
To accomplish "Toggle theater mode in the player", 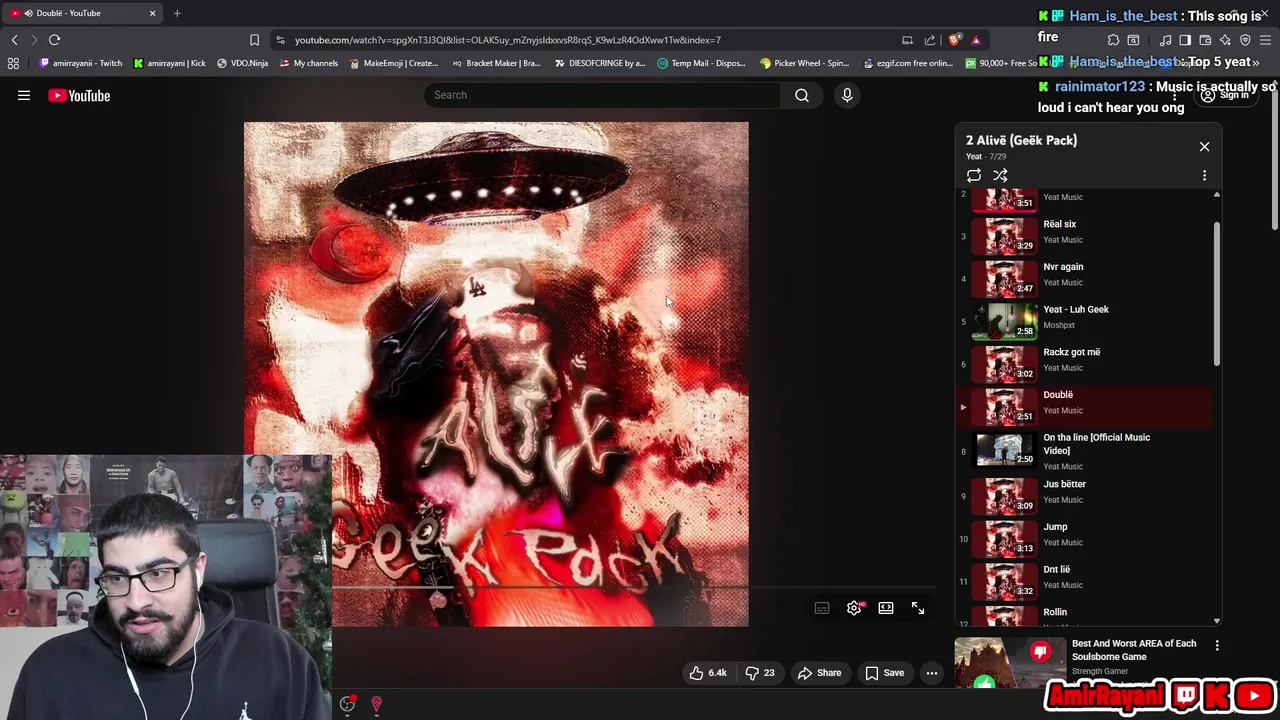I will (x=886, y=608).
